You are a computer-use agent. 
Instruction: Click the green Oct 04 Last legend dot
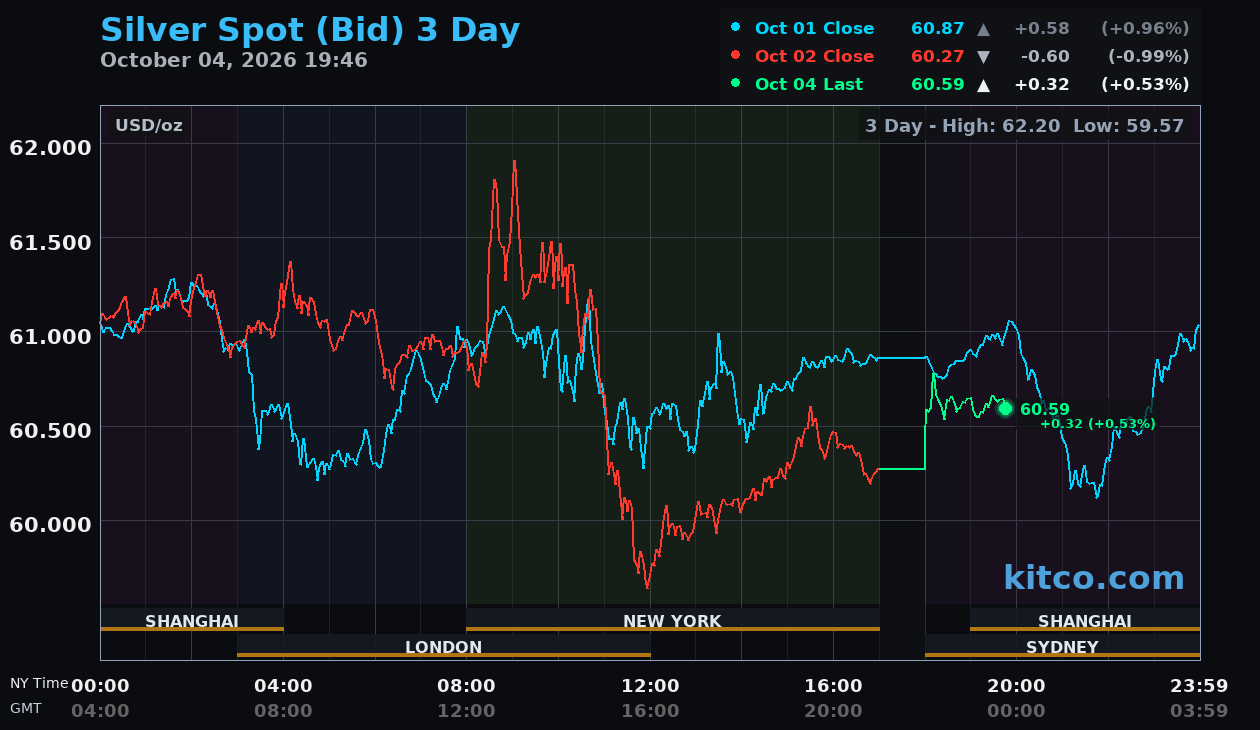pyautogui.click(x=736, y=83)
